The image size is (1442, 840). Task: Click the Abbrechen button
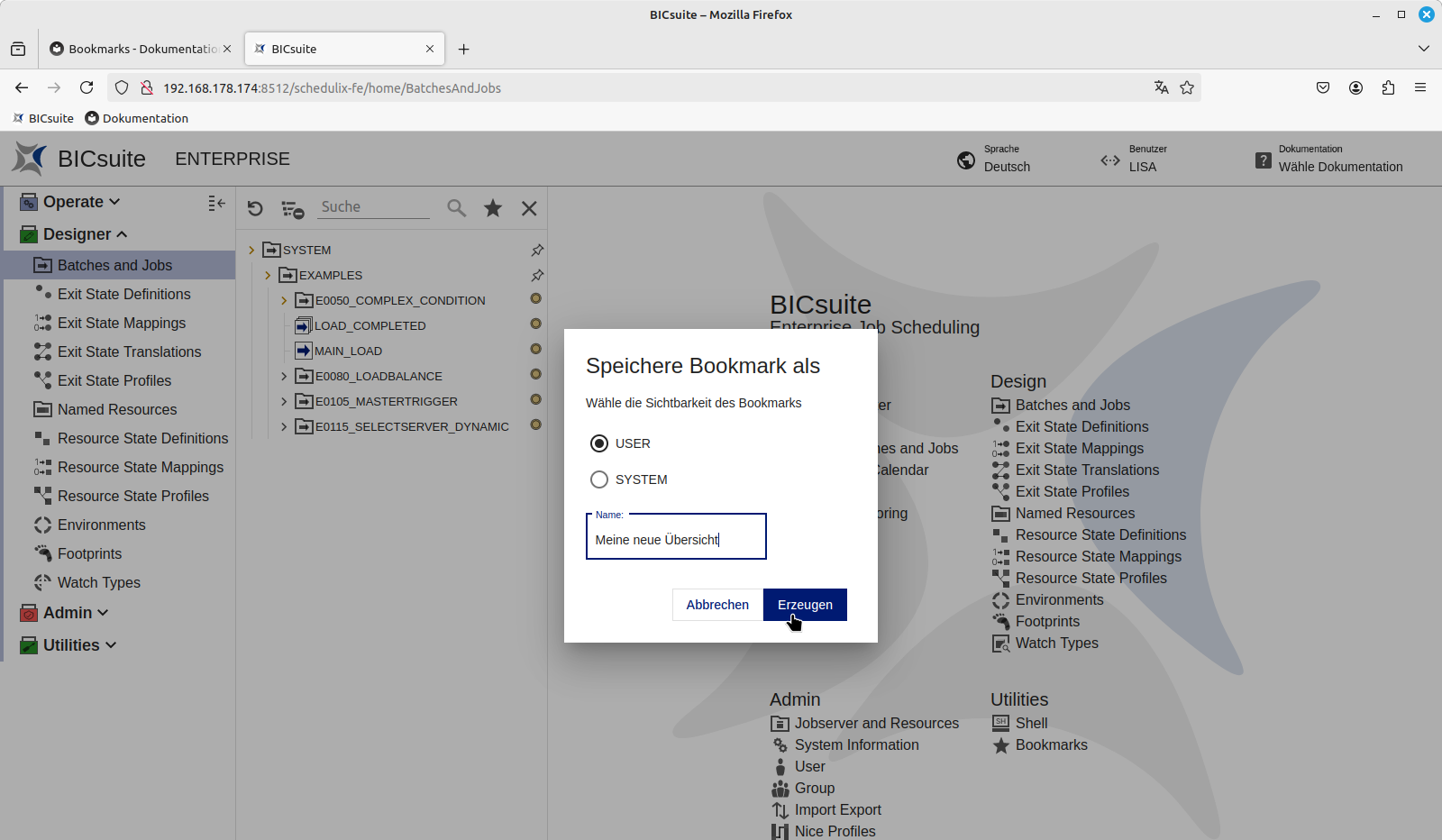point(717,605)
